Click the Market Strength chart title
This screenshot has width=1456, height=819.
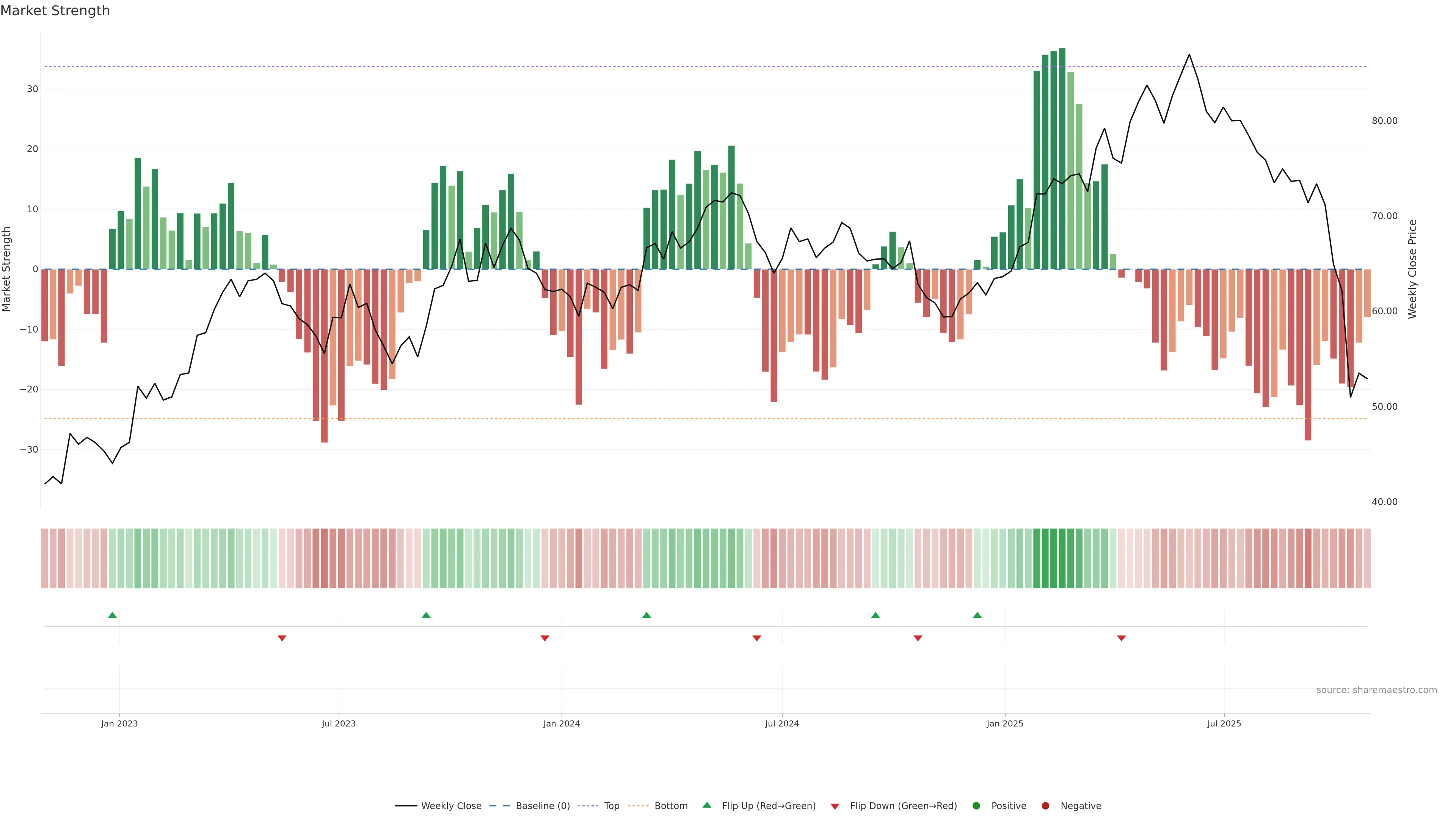[55, 11]
